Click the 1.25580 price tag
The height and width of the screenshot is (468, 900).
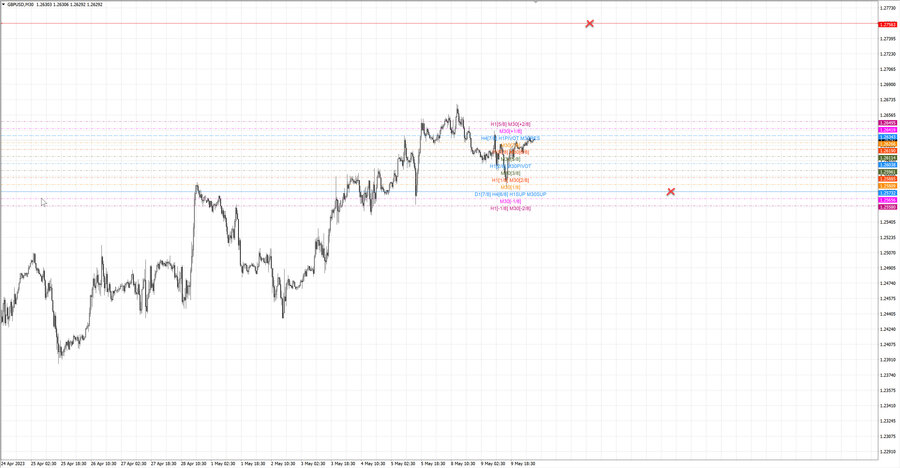[x=888, y=207]
